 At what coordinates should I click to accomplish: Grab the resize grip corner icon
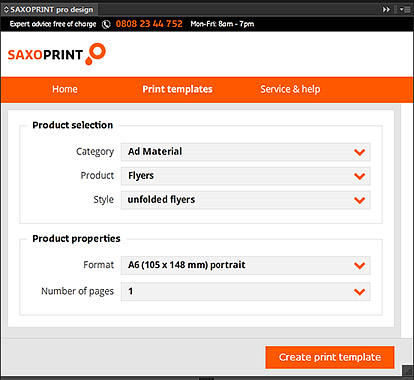click(x=408, y=370)
